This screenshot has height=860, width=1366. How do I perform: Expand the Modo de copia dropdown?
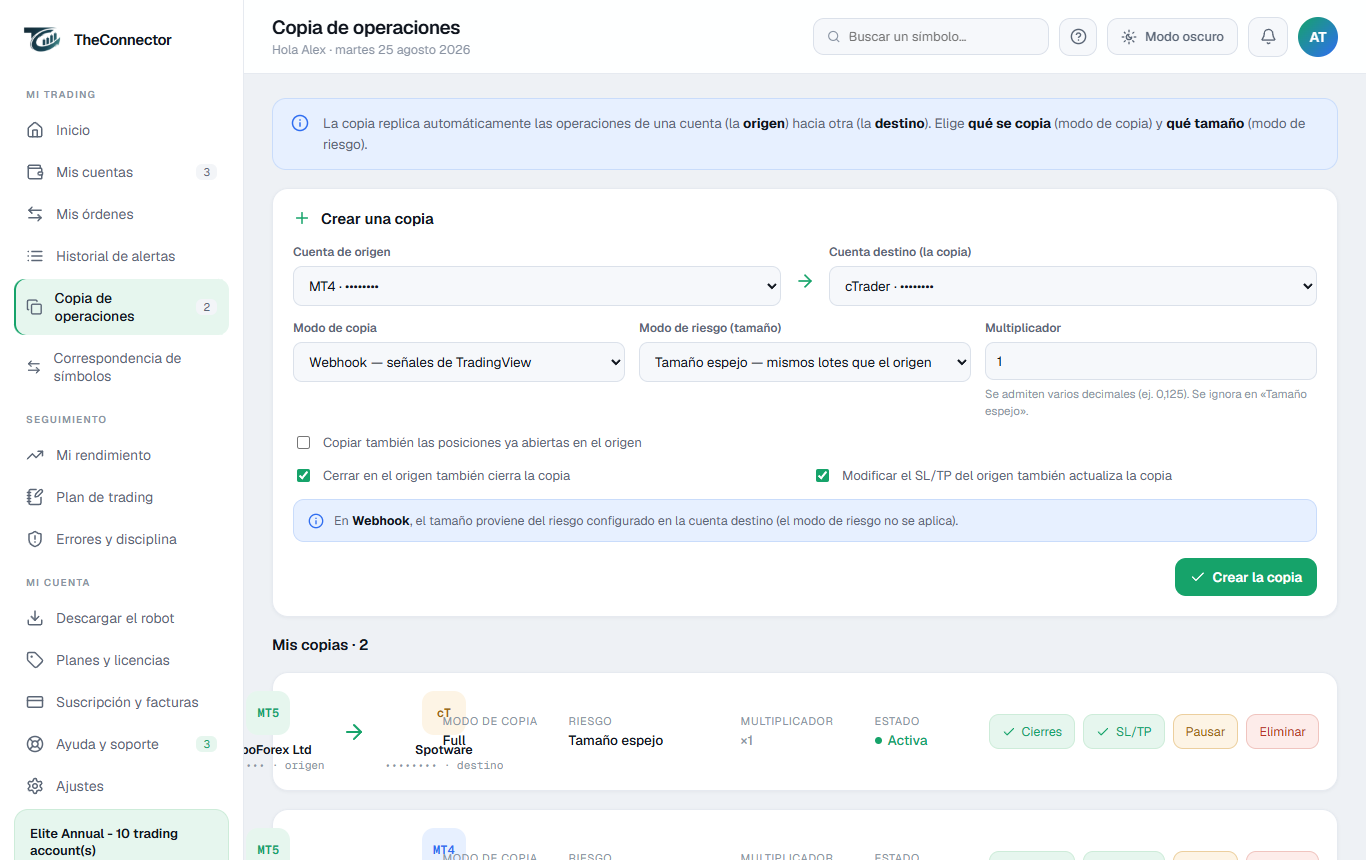click(x=459, y=362)
